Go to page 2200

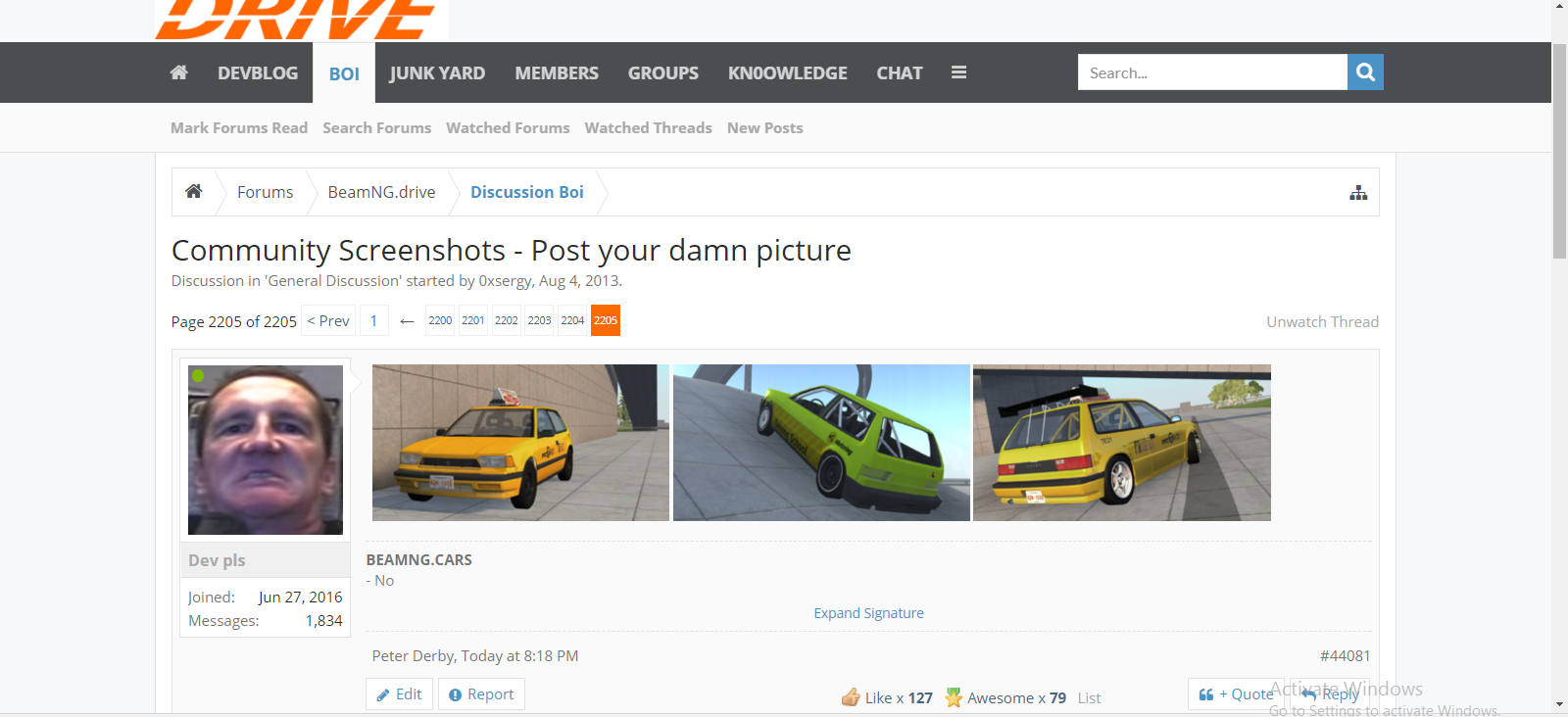tap(440, 320)
